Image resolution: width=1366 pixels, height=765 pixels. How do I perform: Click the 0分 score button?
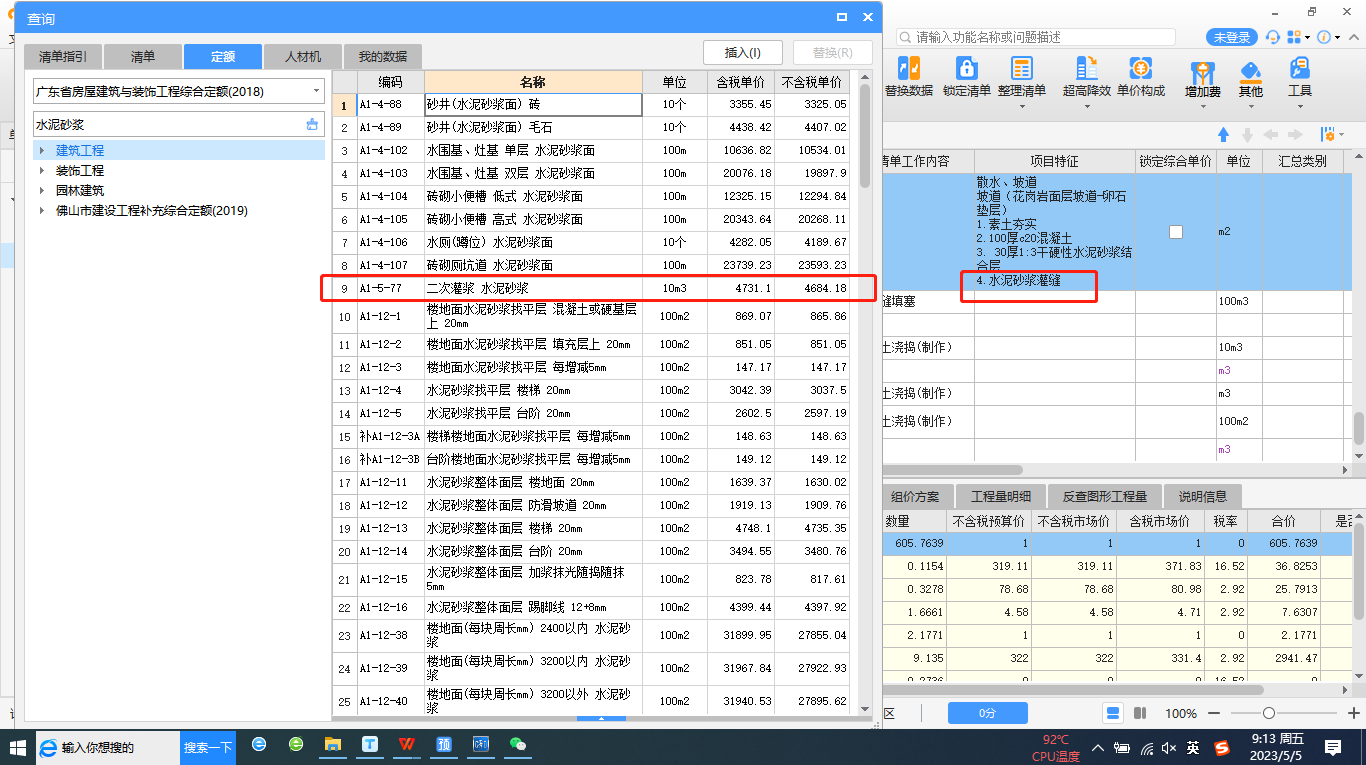[x=988, y=713]
